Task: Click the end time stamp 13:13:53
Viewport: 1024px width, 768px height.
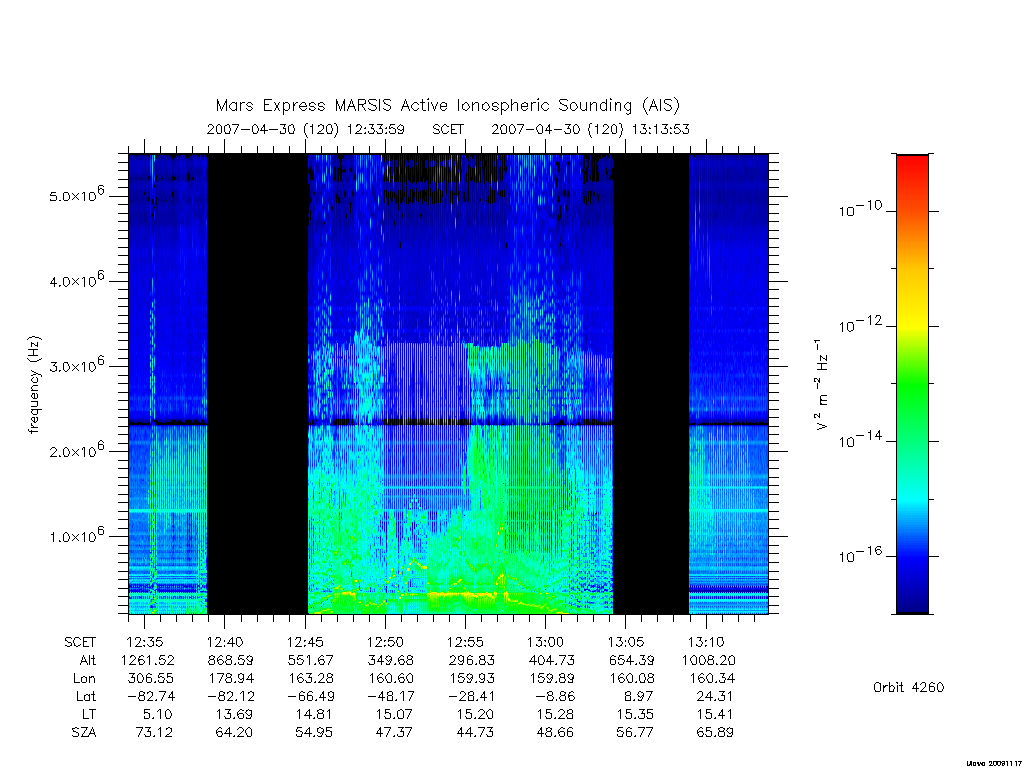Action: pyautogui.click(x=660, y=129)
